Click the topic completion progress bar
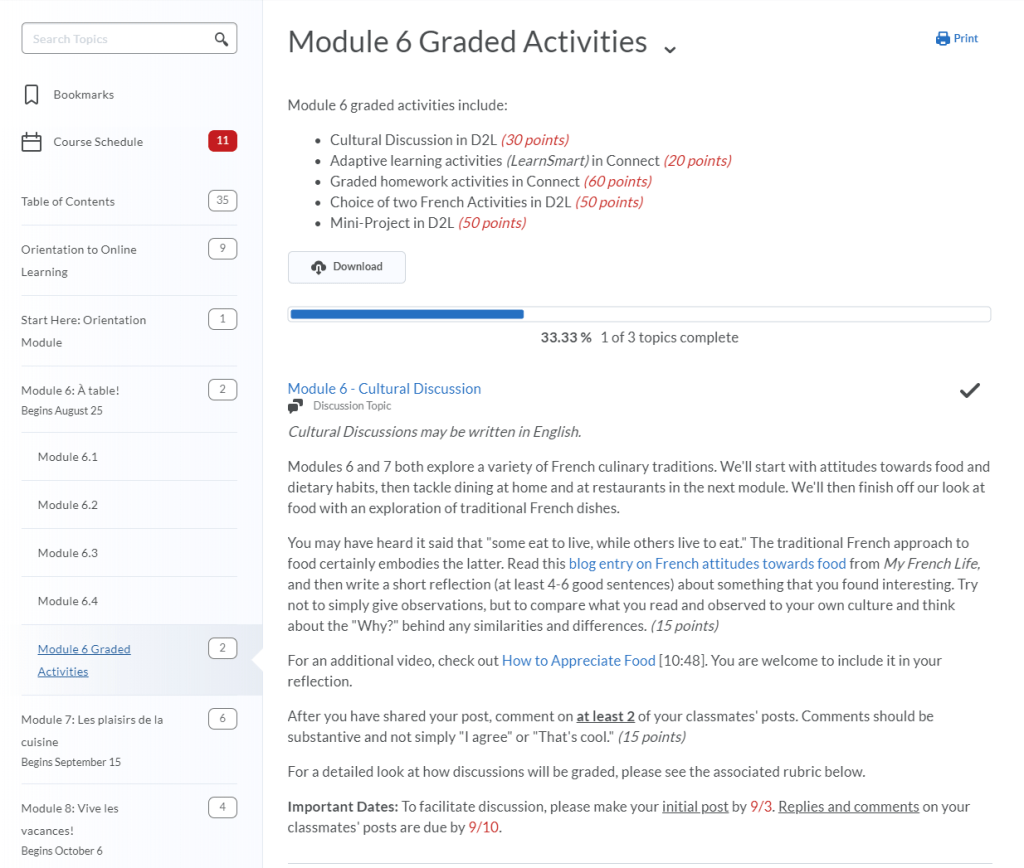The height and width of the screenshot is (868, 1024). pos(639,314)
